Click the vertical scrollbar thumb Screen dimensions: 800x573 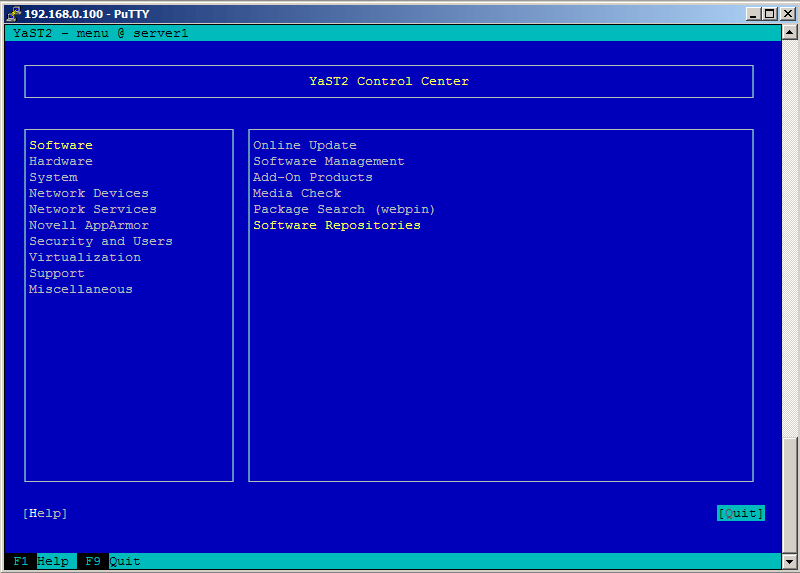pyautogui.click(x=789, y=495)
